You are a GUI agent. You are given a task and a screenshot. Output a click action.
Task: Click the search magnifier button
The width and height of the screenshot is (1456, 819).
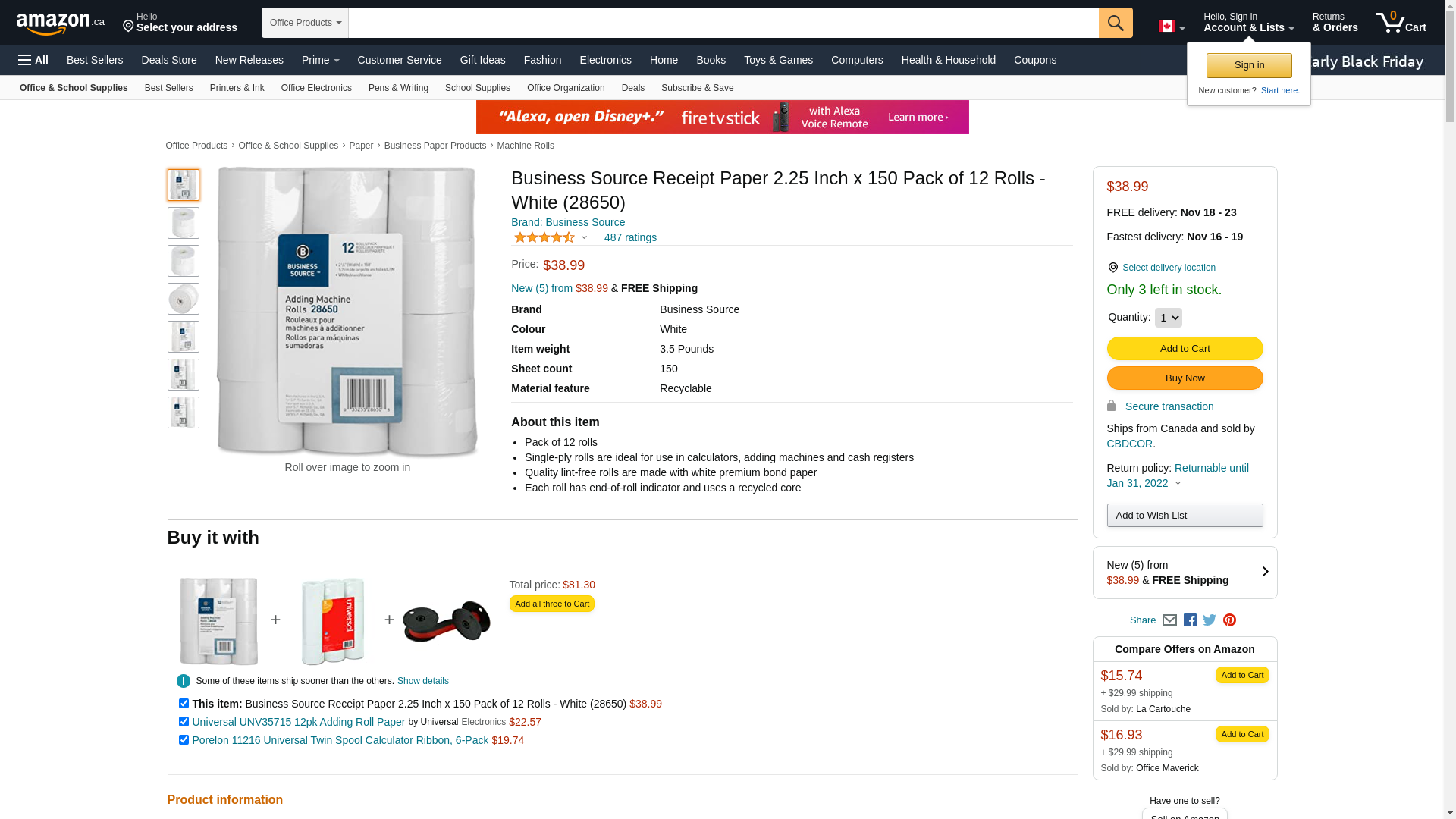[1116, 23]
